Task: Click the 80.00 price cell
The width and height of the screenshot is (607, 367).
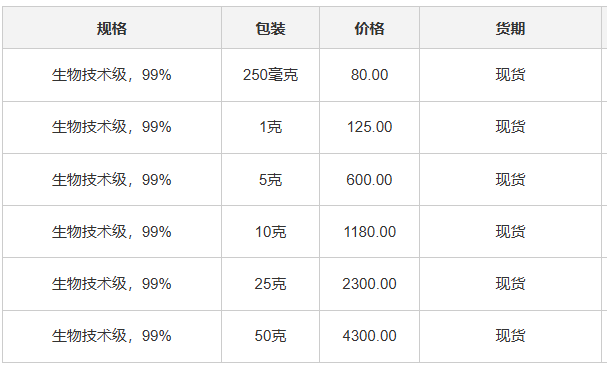Action: [x=369, y=75]
